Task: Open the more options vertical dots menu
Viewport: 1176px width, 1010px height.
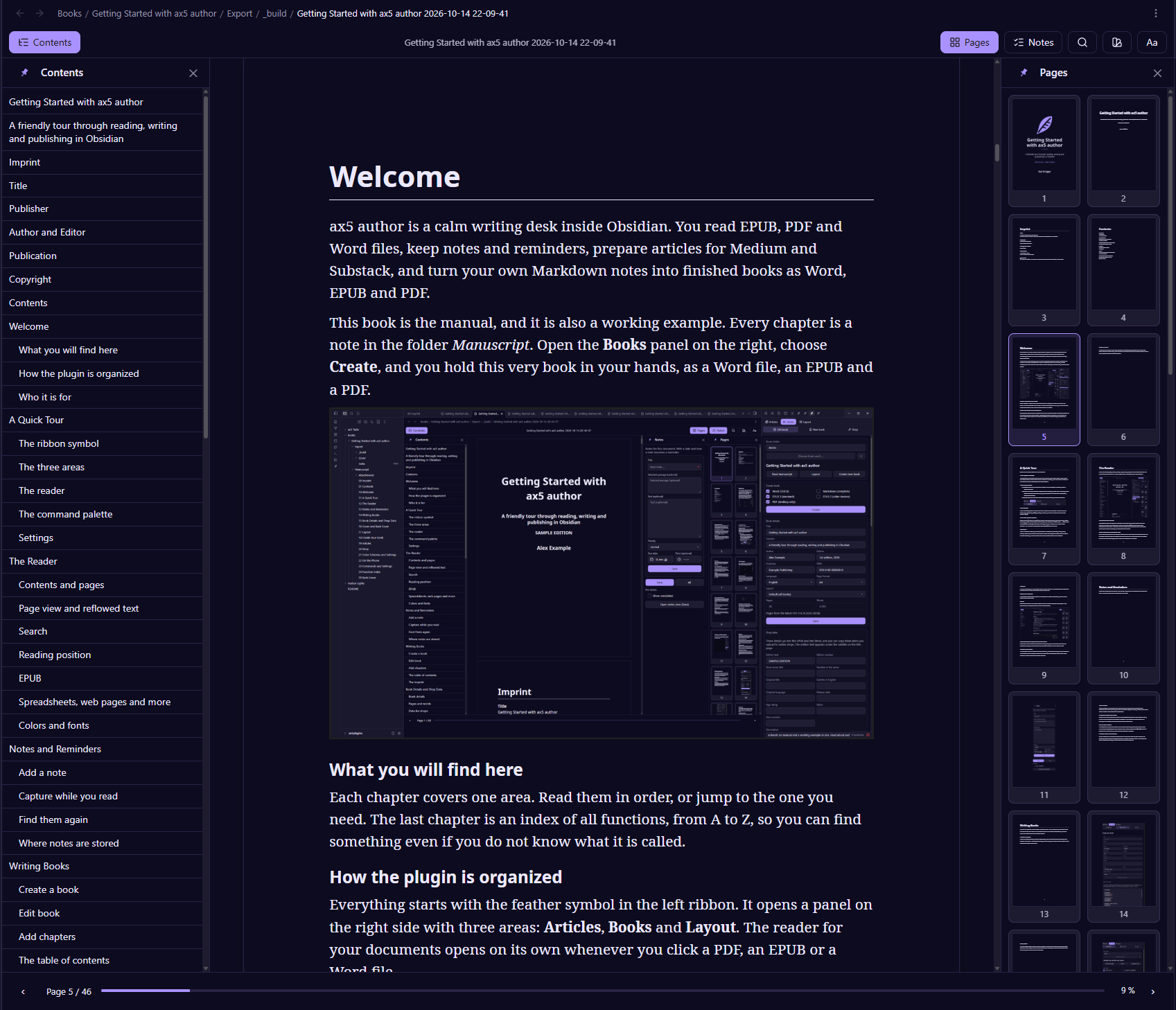Action: 1156,13
